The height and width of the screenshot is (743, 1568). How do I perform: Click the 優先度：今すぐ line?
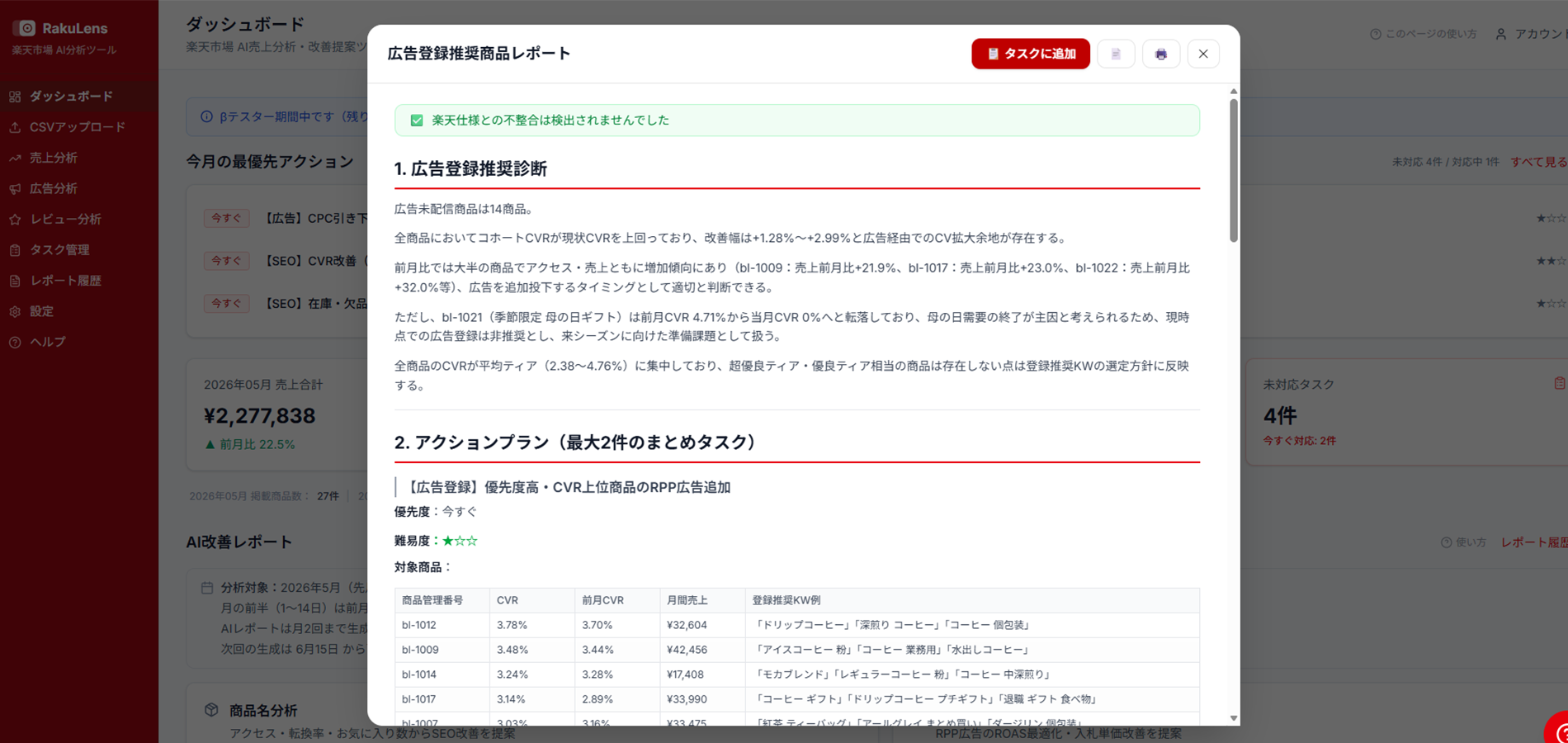pyautogui.click(x=436, y=512)
